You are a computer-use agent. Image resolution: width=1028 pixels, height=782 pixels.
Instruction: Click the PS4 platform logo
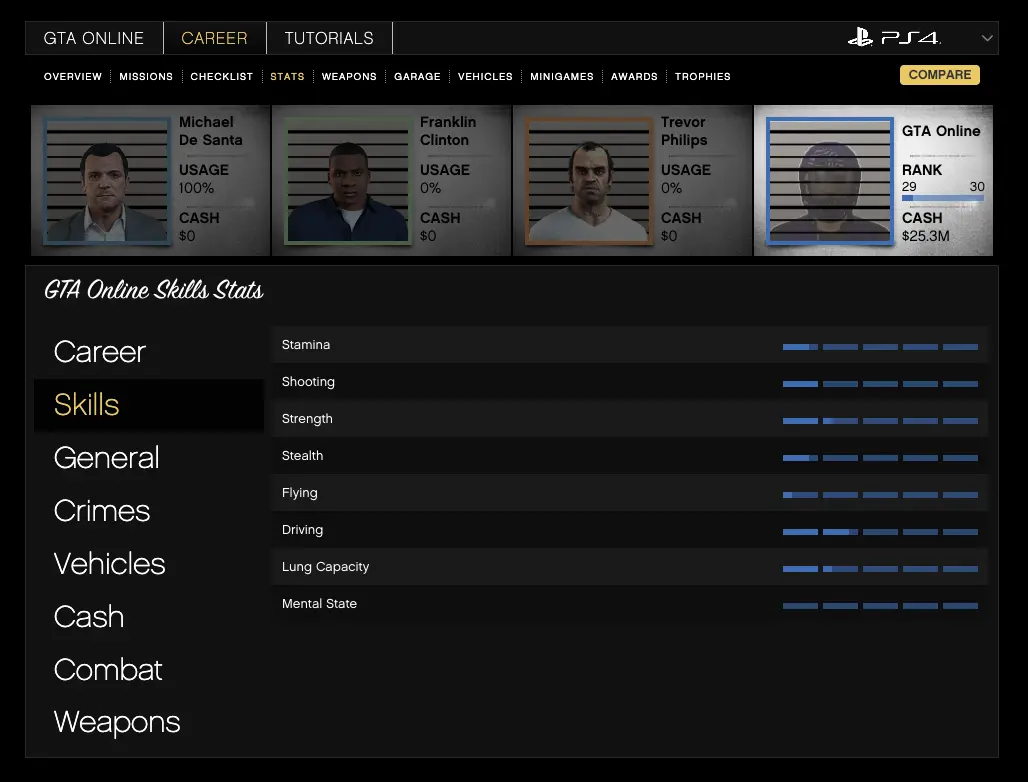click(x=894, y=38)
